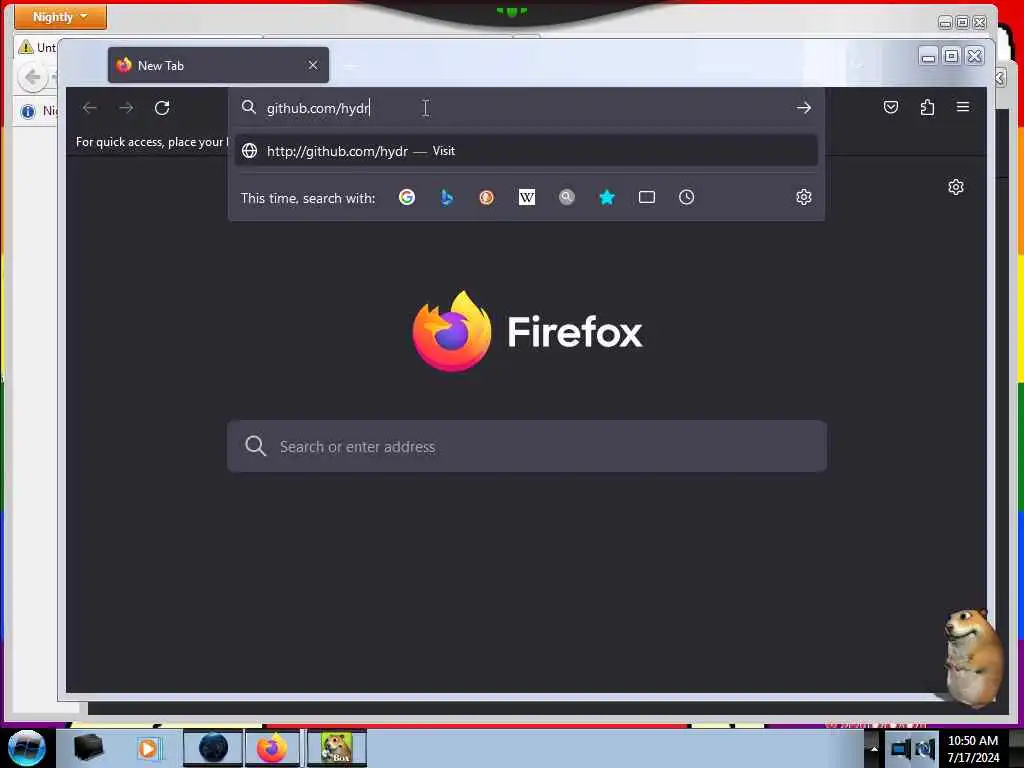Click the warning icon tab in the background window
Viewport: 1024px width, 768px height.
26,47
